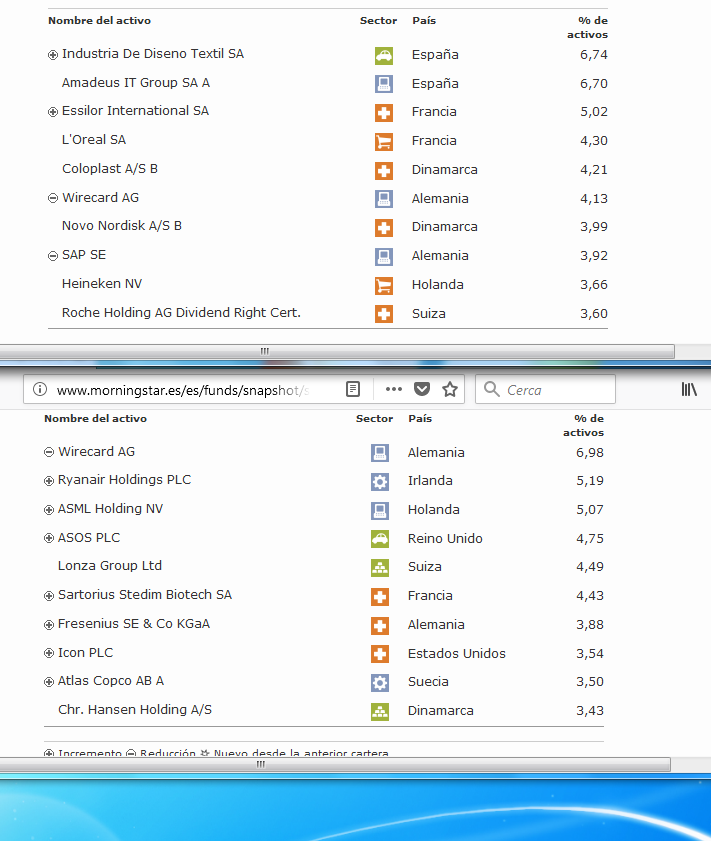
Task: Click materials sector icon for Chr. Hansen Holding
Action: click(380, 711)
